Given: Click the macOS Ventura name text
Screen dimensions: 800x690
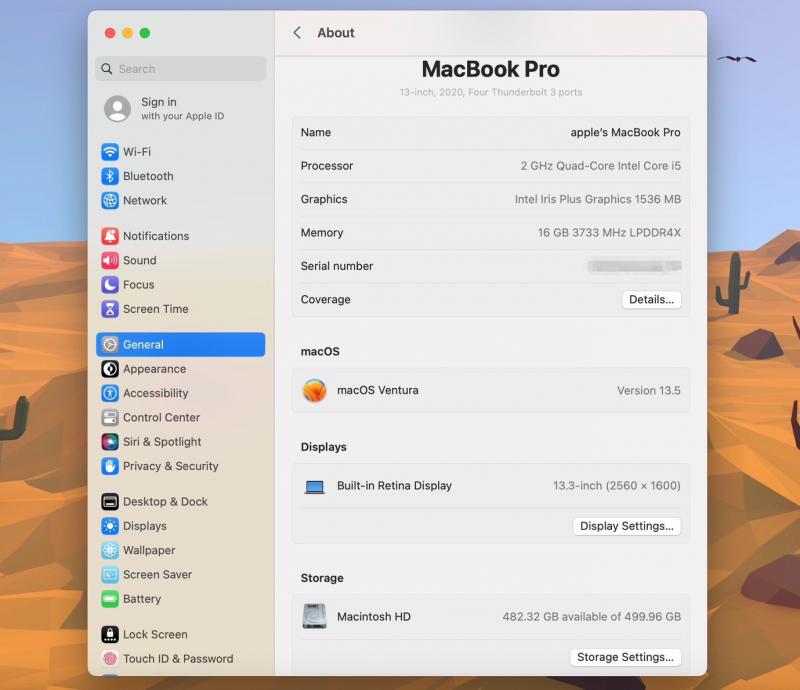Looking at the screenshot, I should (378, 390).
